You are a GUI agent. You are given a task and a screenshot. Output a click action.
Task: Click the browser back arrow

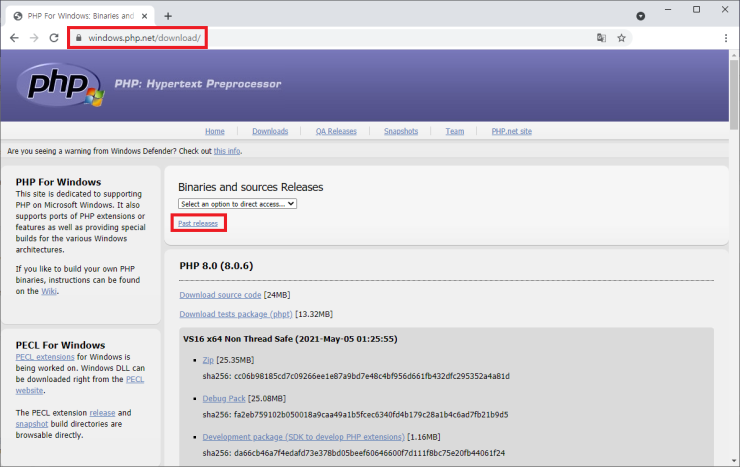click(14, 38)
